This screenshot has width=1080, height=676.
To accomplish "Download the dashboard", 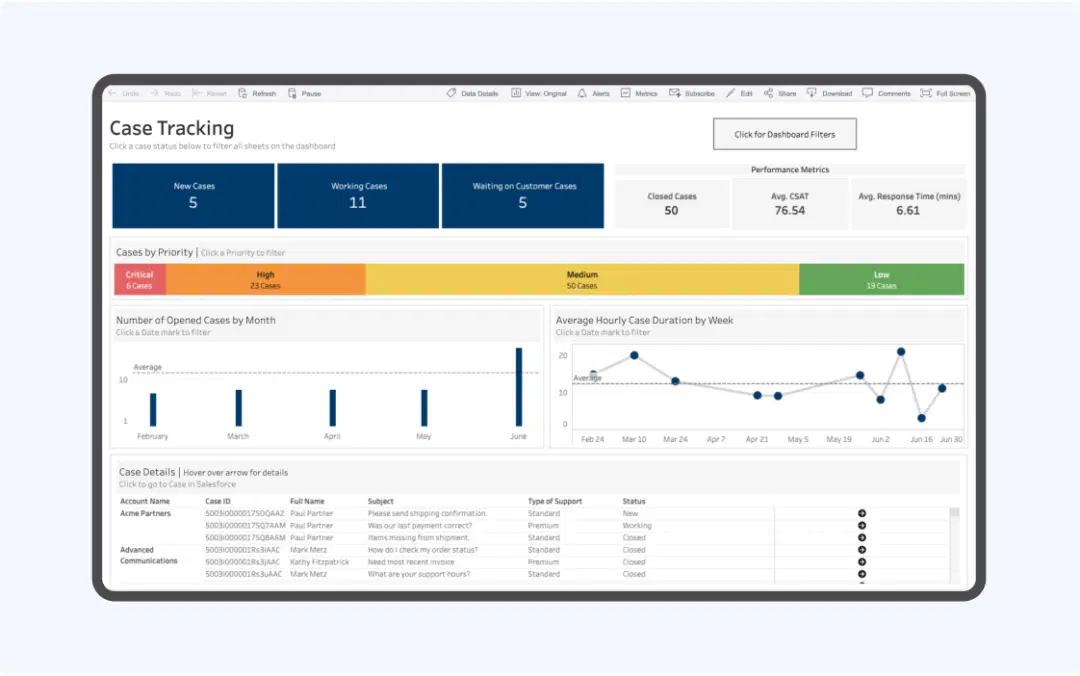I will 829,93.
